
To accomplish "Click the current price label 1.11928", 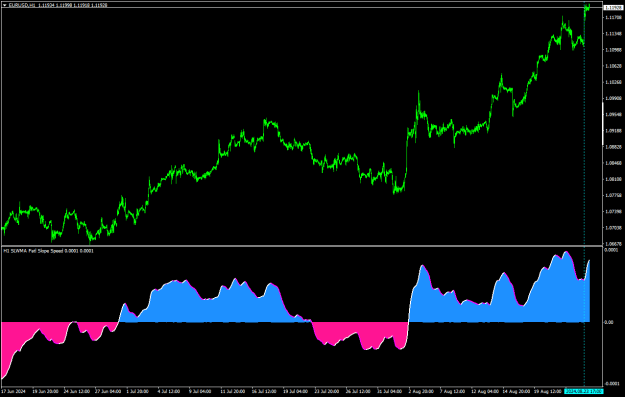I will 614,8.
